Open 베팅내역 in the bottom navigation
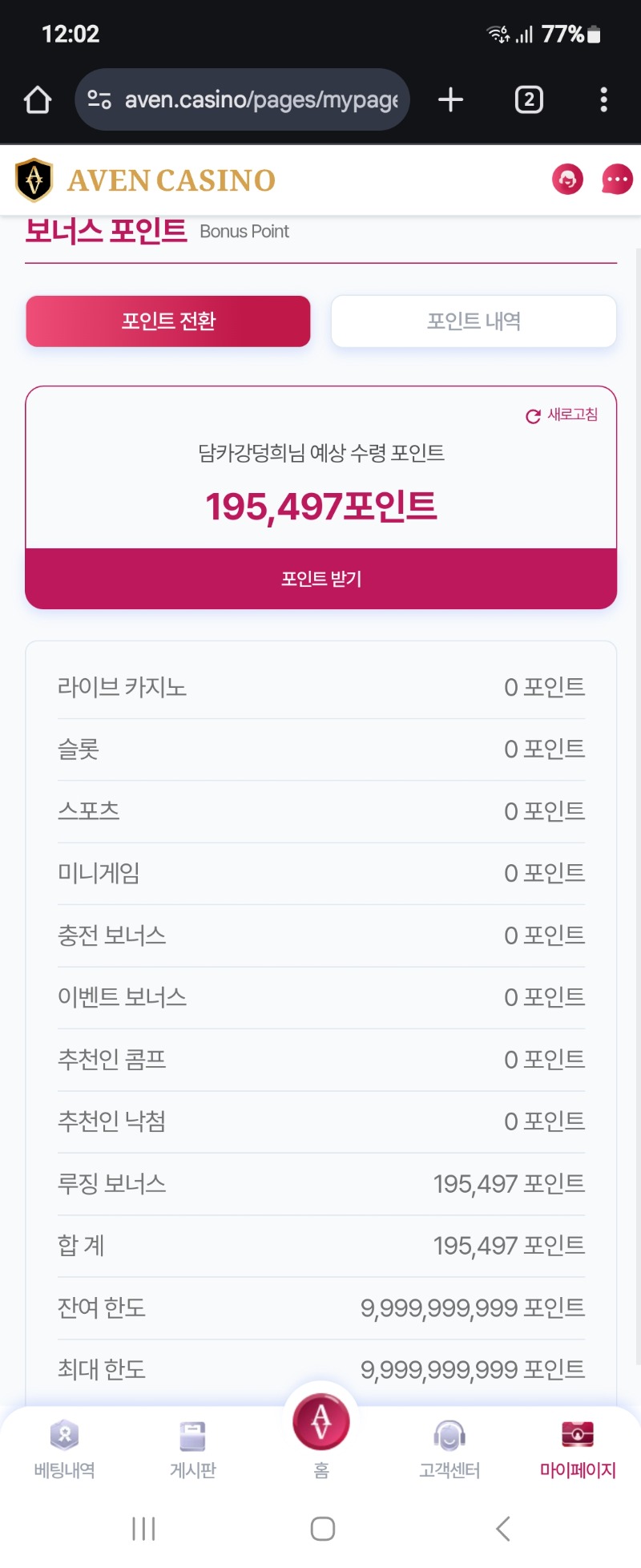This screenshot has width=641, height=1568. [x=64, y=1448]
